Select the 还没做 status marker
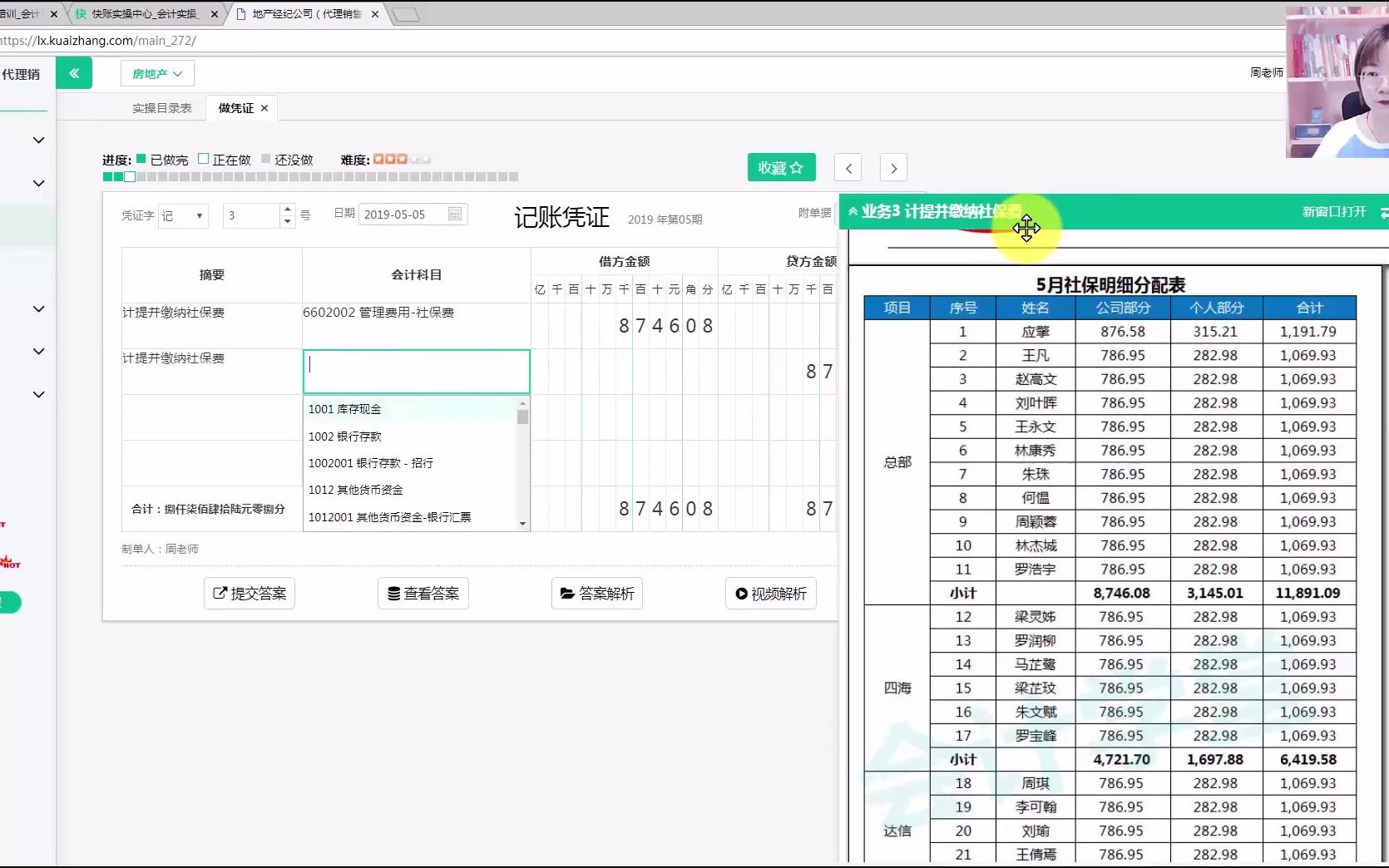Viewport: 1389px width, 868px height. click(267, 159)
